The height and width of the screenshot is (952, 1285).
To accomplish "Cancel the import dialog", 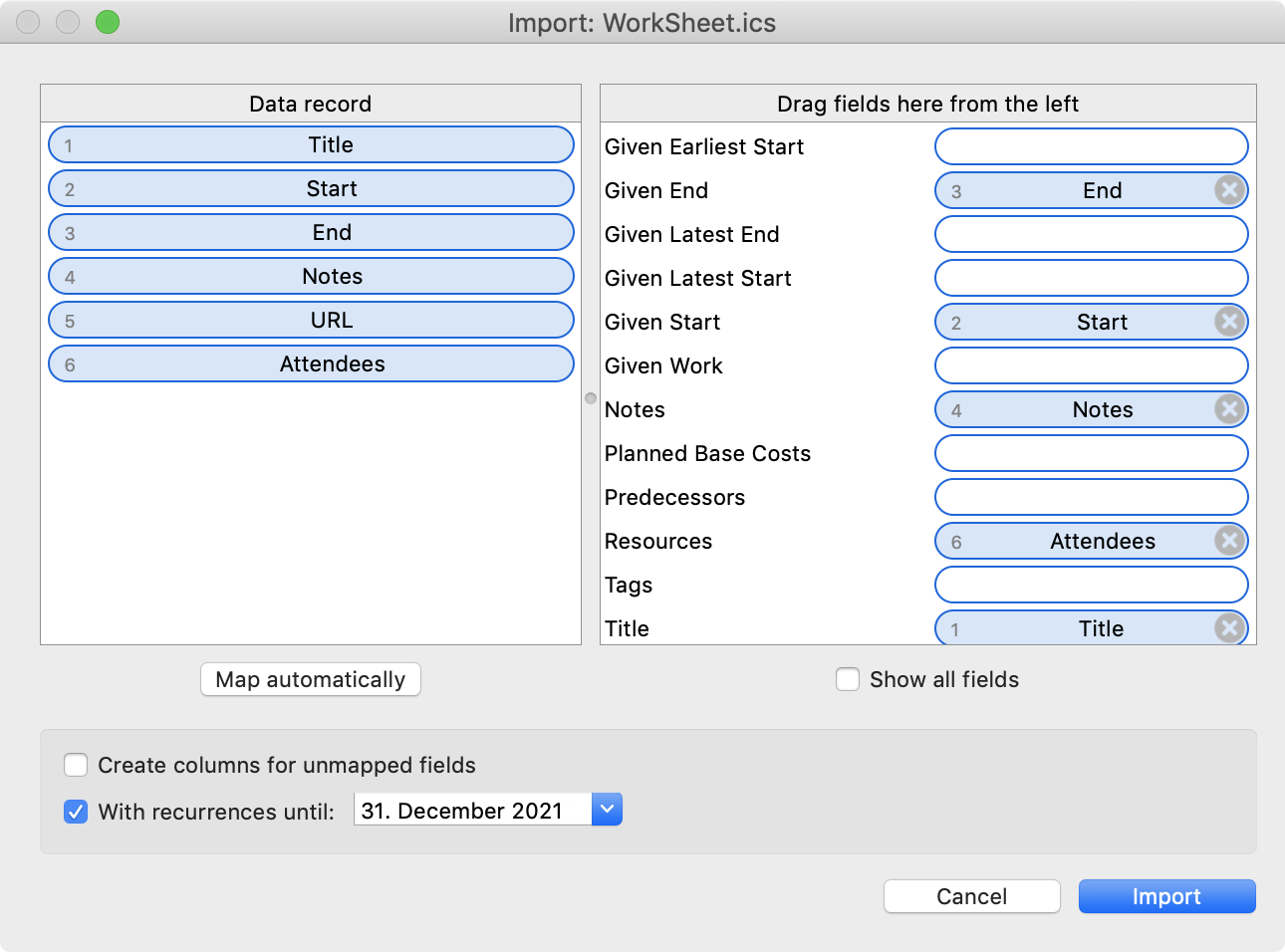I will 971,896.
